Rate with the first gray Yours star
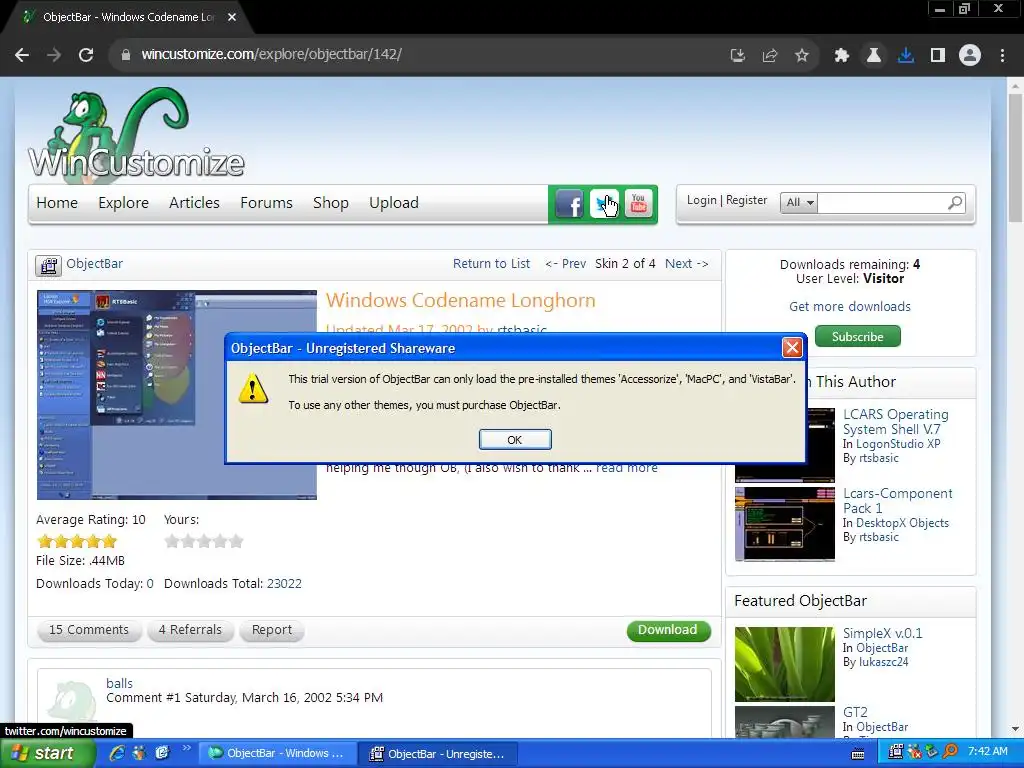 tap(172, 541)
